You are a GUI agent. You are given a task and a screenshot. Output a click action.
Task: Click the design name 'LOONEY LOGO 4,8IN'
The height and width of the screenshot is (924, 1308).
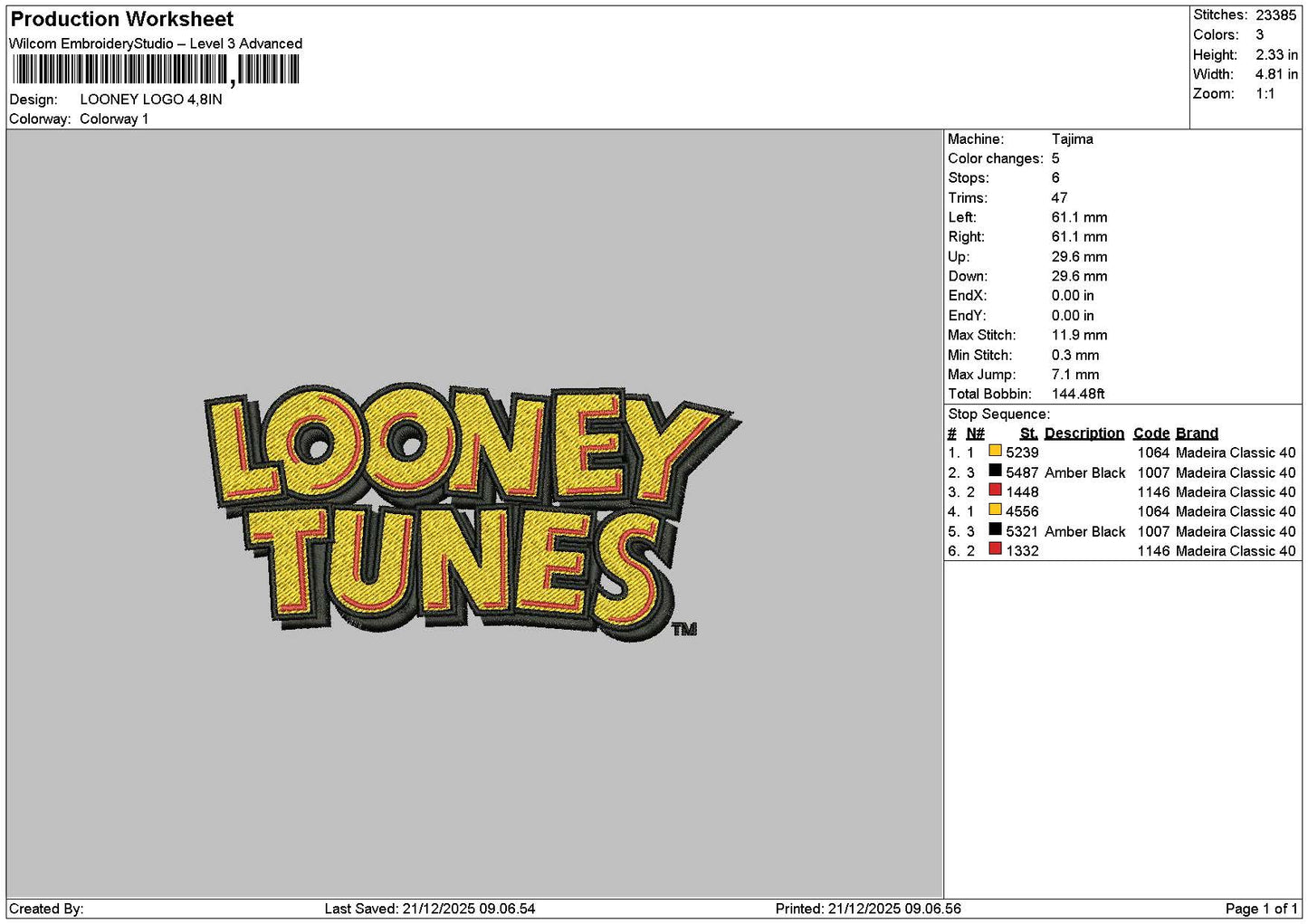click(x=151, y=100)
